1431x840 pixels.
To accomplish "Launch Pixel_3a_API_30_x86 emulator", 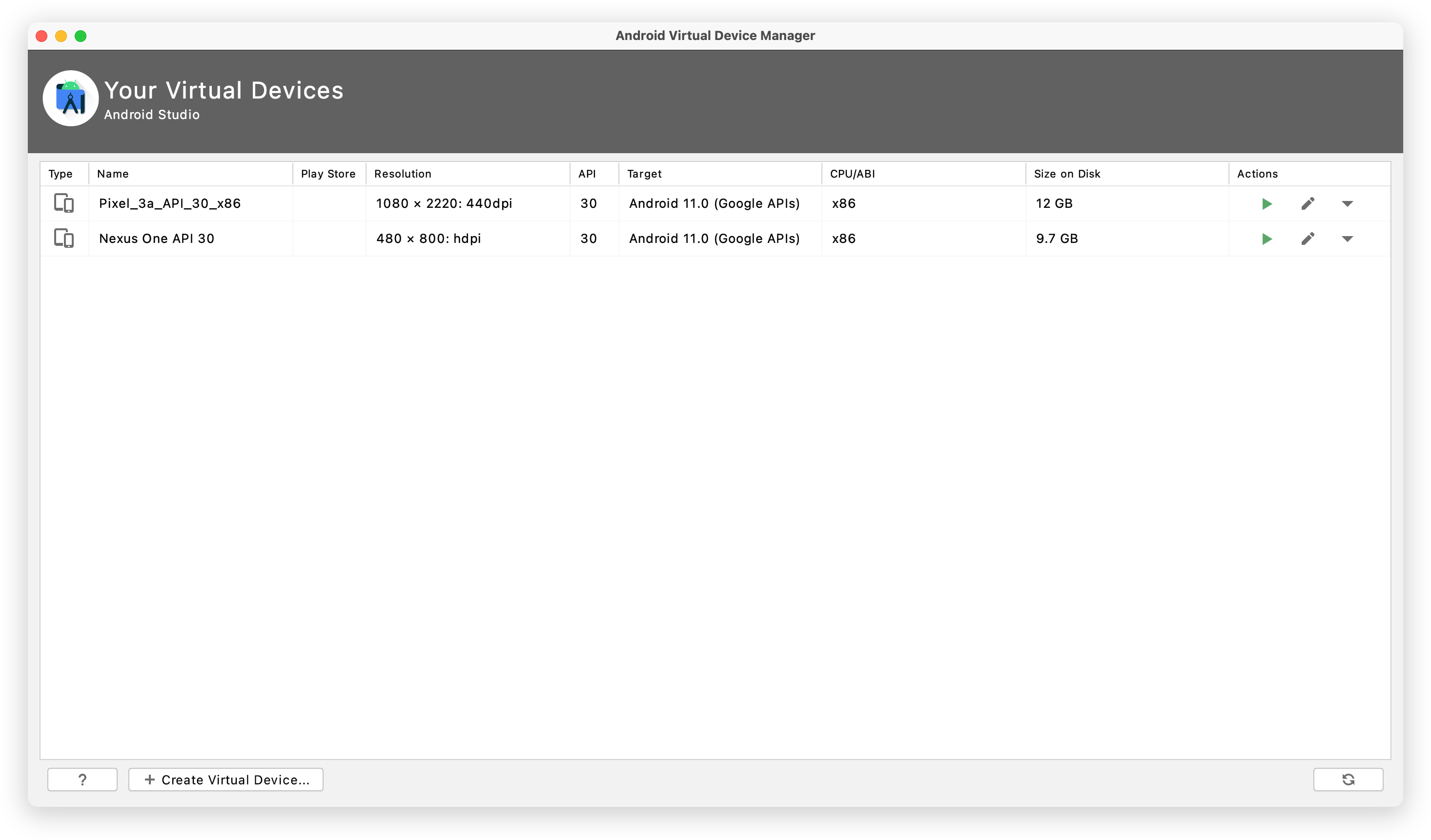I will [x=1266, y=203].
